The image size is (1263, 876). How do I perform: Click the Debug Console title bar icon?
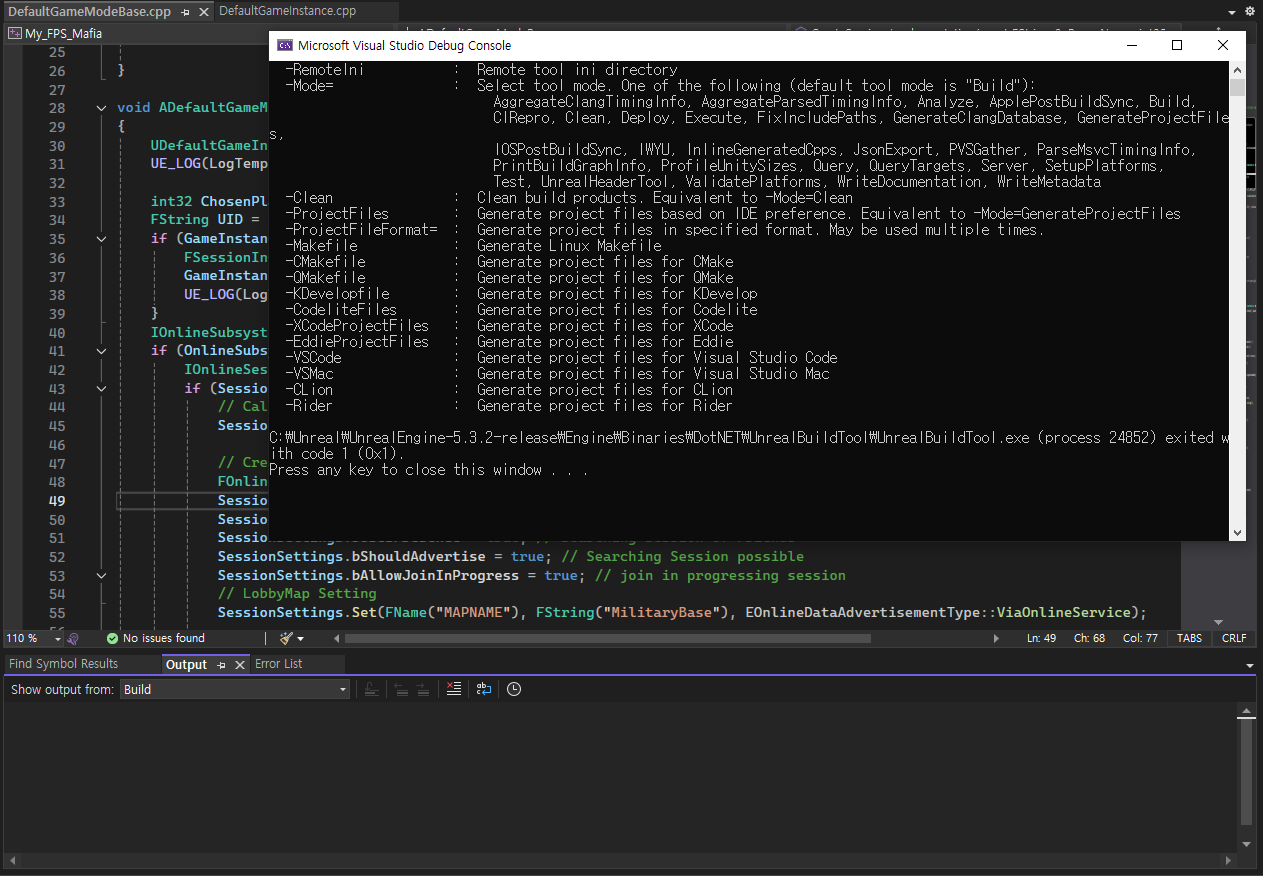pos(285,45)
